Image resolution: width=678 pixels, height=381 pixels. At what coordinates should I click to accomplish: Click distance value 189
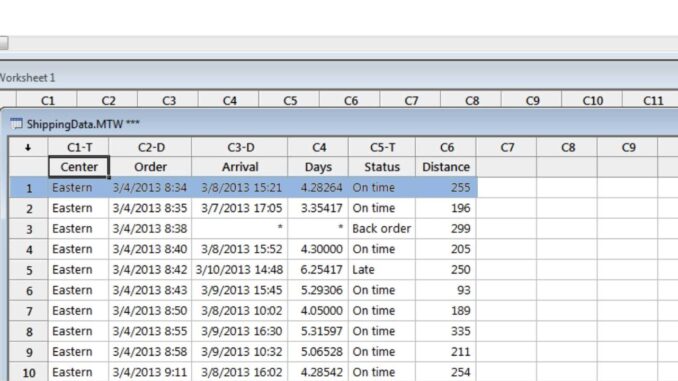click(x=446, y=311)
